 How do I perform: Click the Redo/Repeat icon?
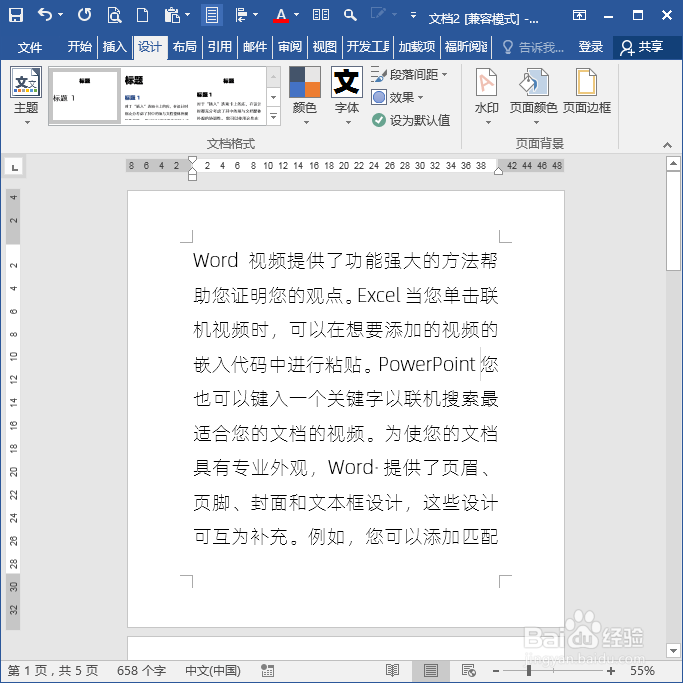[85, 15]
